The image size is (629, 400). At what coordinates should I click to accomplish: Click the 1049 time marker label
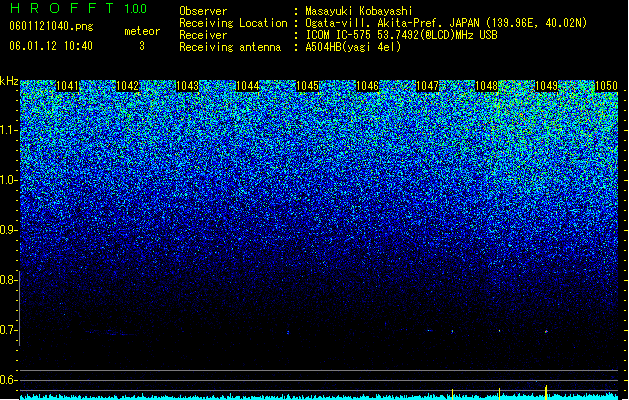(x=547, y=86)
